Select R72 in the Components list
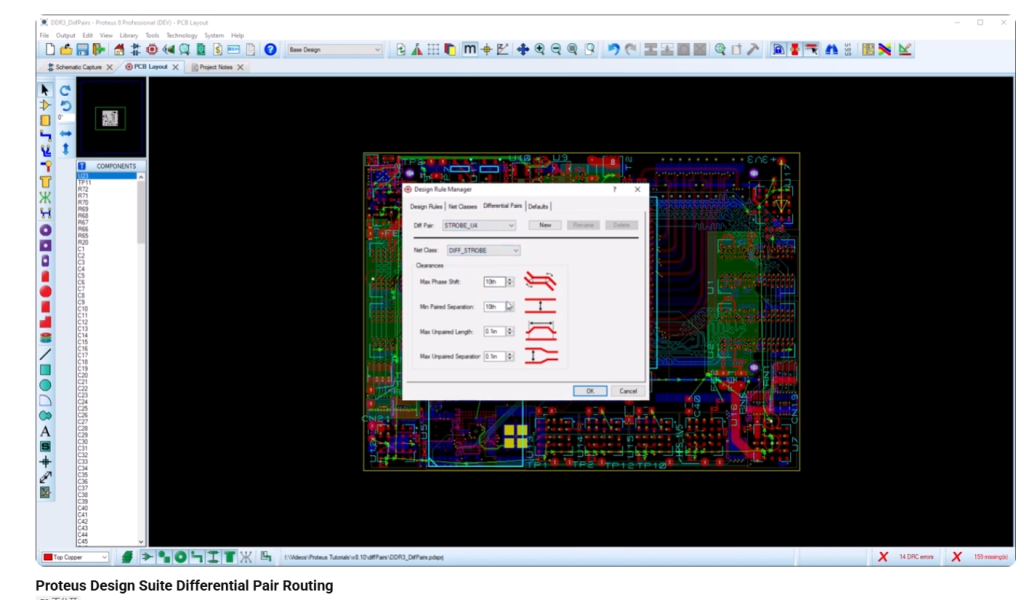The height and width of the screenshot is (600, 1024). coord(106,189)
